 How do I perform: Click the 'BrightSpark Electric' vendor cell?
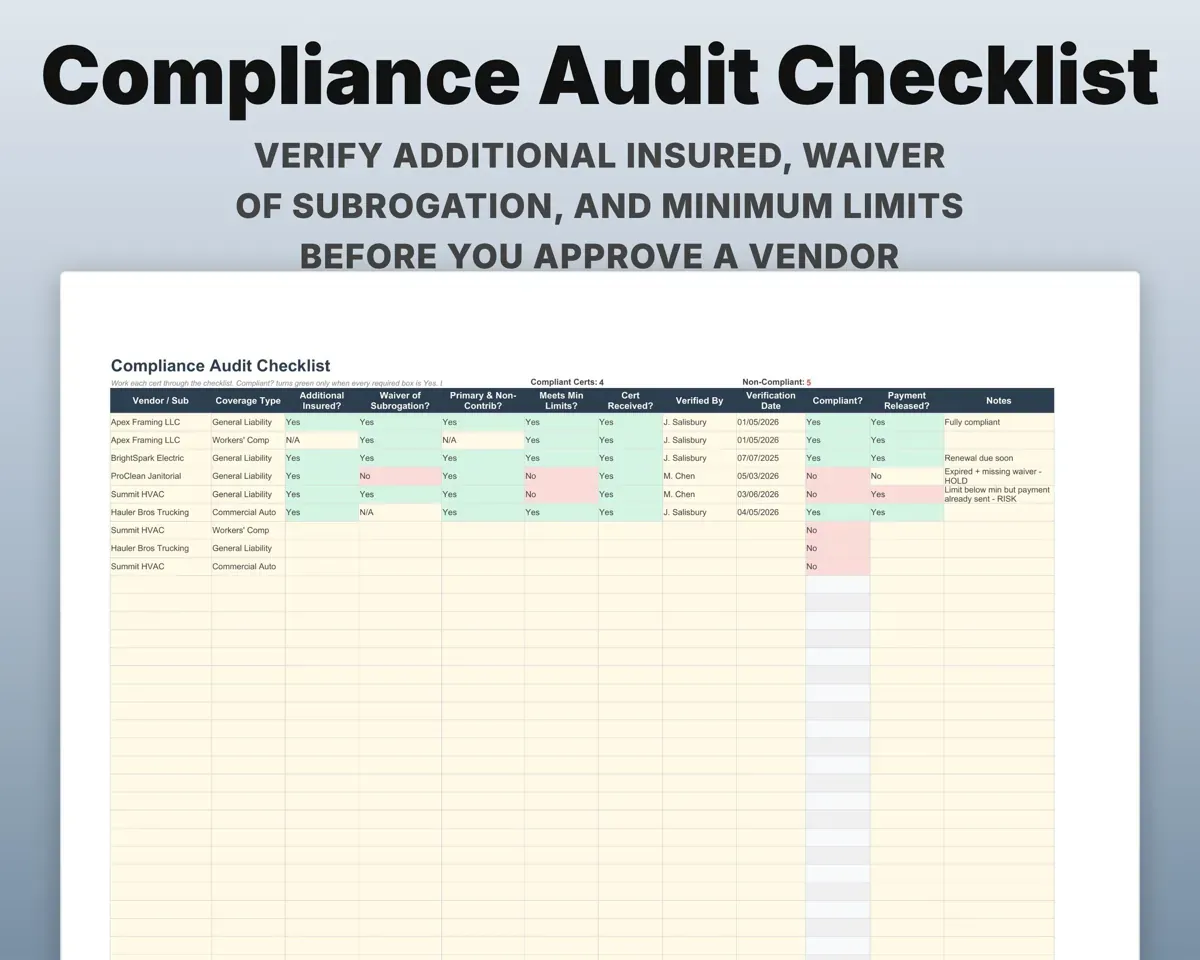(x=160, y=458)
